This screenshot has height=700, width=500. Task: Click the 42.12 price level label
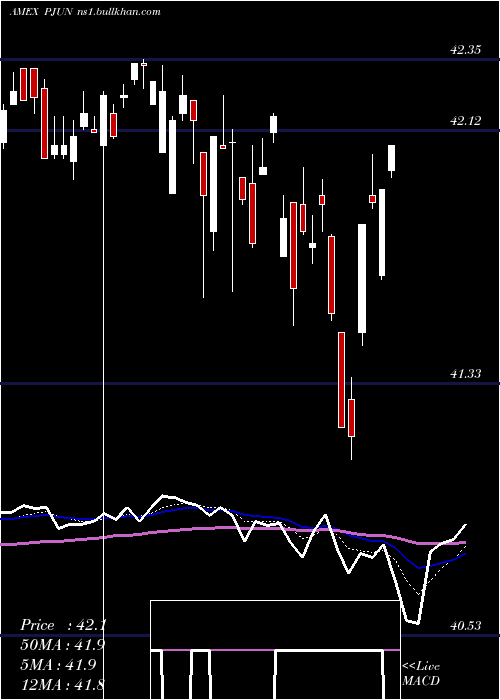pyautogui.click(x=465, y=121)
